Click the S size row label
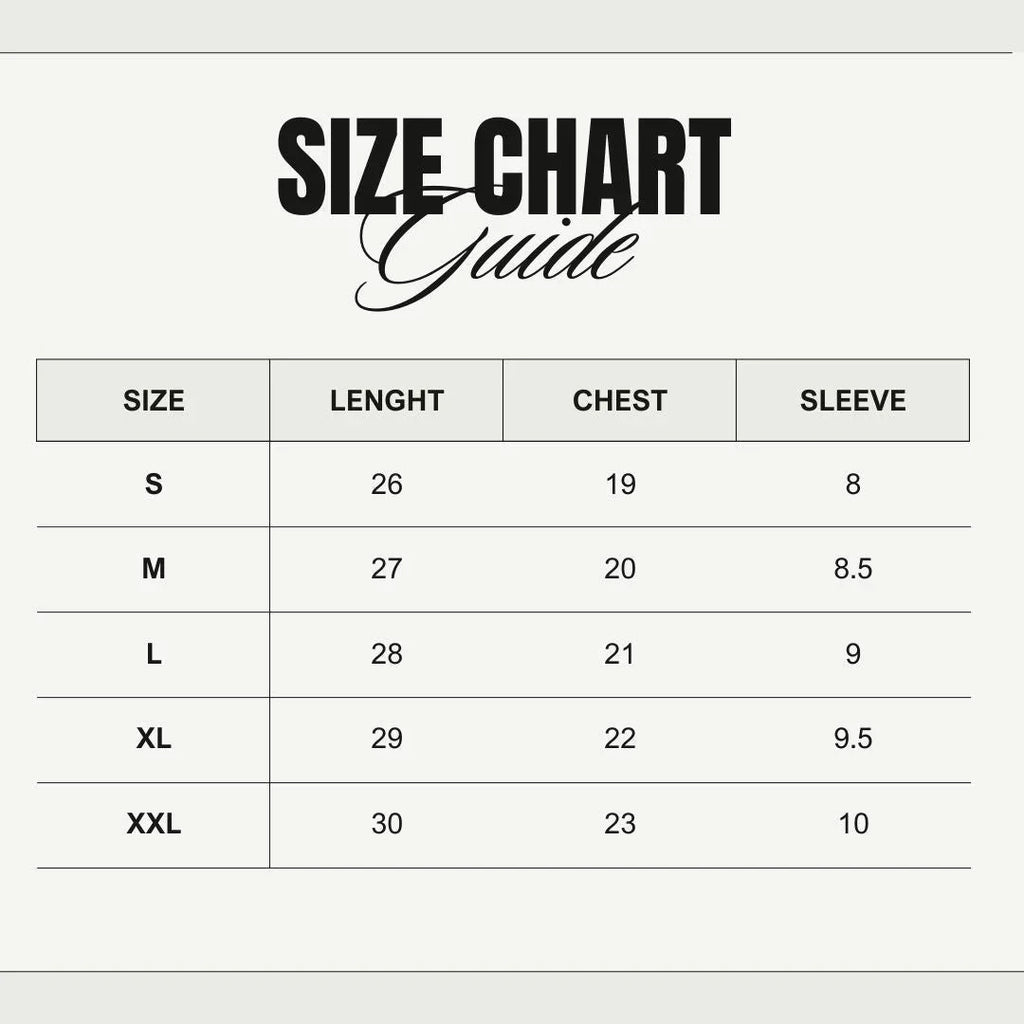This screenshot has width=1024, height=1024. pyautogui.click(x=154, y=485)
